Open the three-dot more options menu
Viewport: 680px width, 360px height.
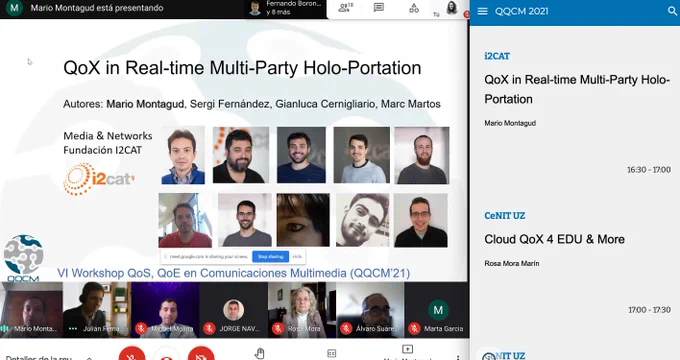click(x=458, y=357)
